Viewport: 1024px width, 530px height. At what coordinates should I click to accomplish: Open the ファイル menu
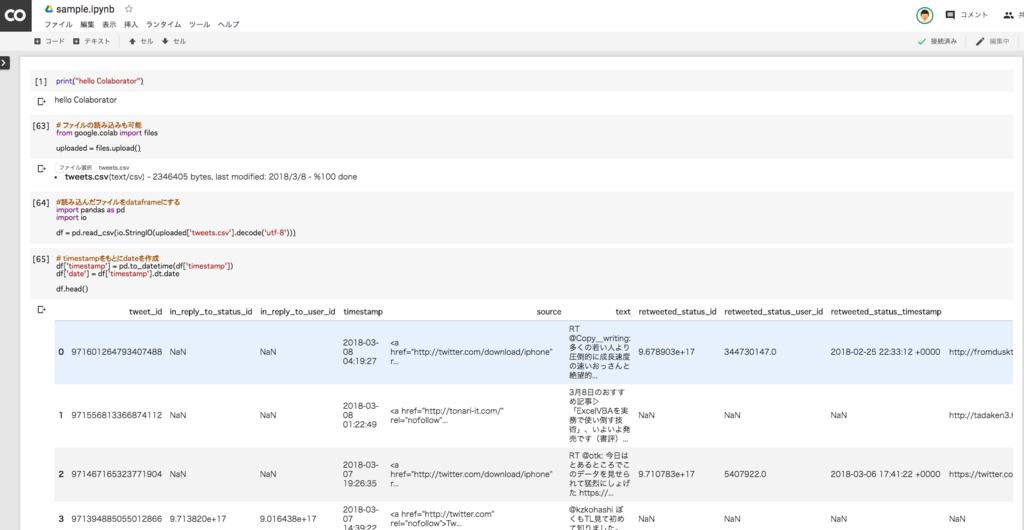point(58,25)
